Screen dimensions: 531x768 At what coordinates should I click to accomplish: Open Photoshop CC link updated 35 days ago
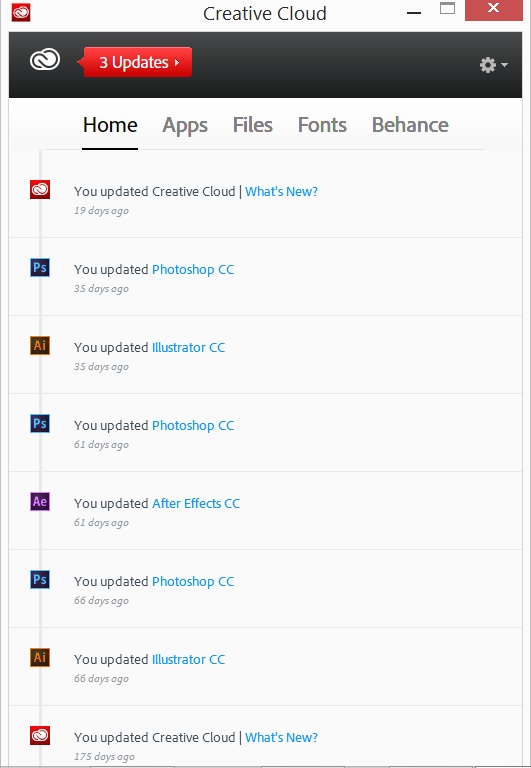(x=193, y=270)
